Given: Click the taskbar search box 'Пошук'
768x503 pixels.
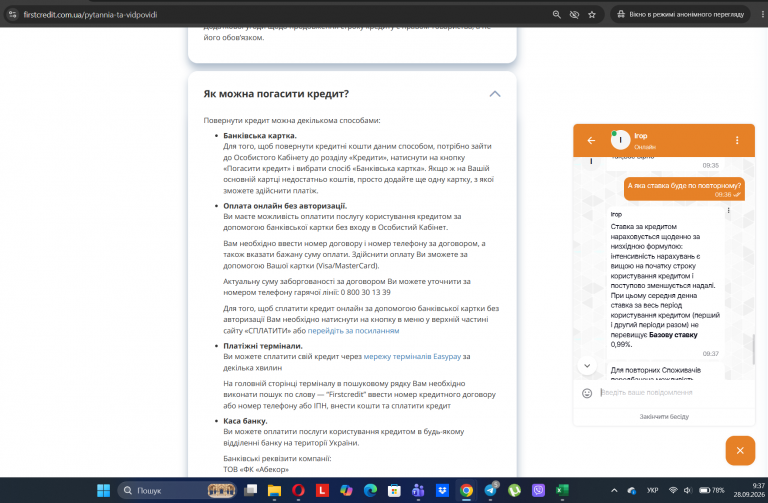Looking at the screenshot, I should (x=177, y=490).
